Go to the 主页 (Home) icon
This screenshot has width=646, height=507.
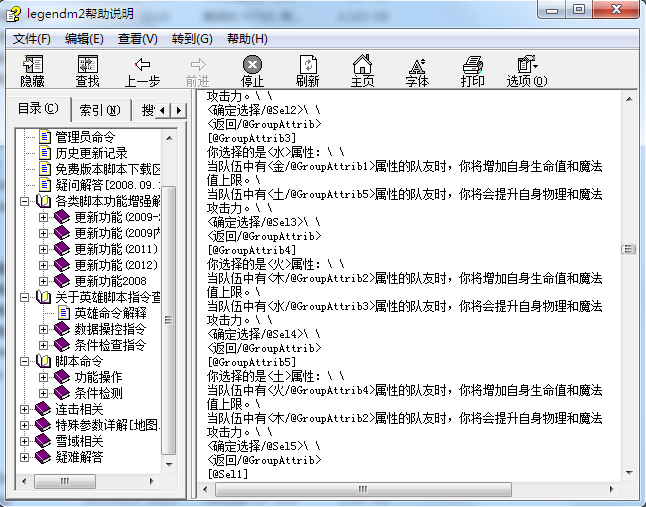pyautogui.click(x=362, y=70)
